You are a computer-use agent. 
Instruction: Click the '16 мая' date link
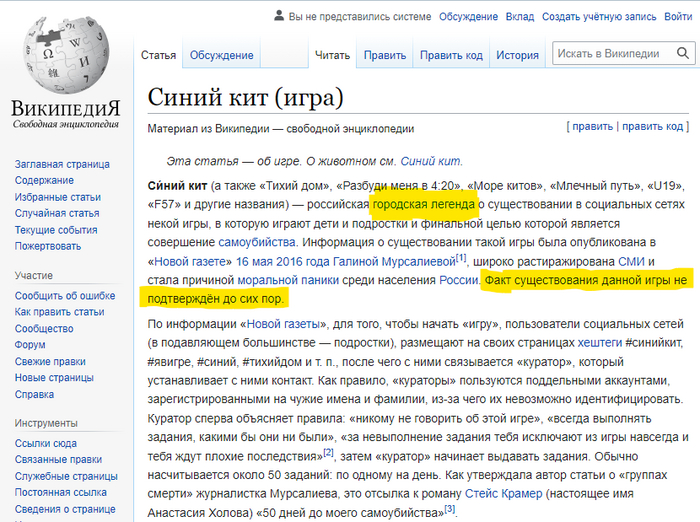coord(254,261)
